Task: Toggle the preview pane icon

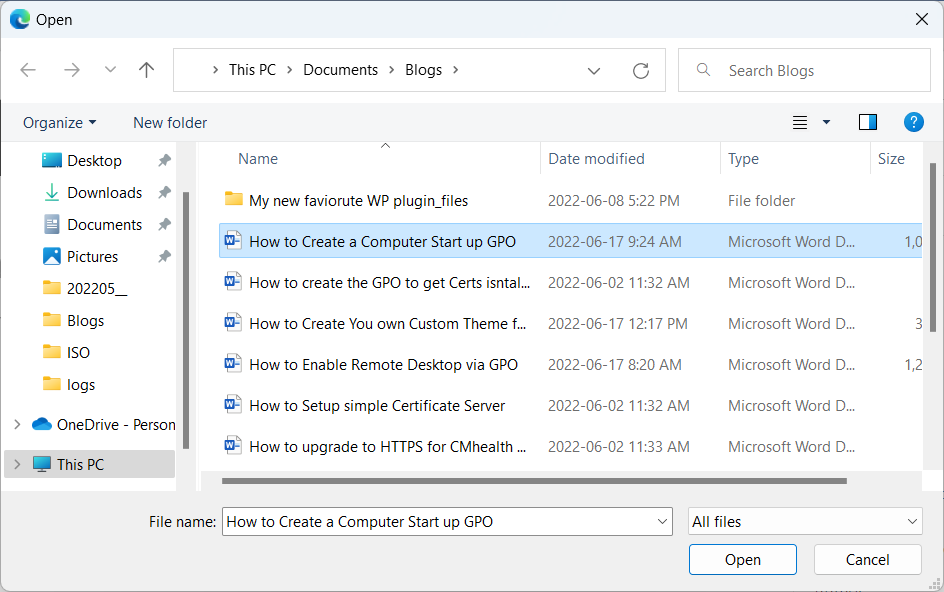Action: [x=868, y=122]
